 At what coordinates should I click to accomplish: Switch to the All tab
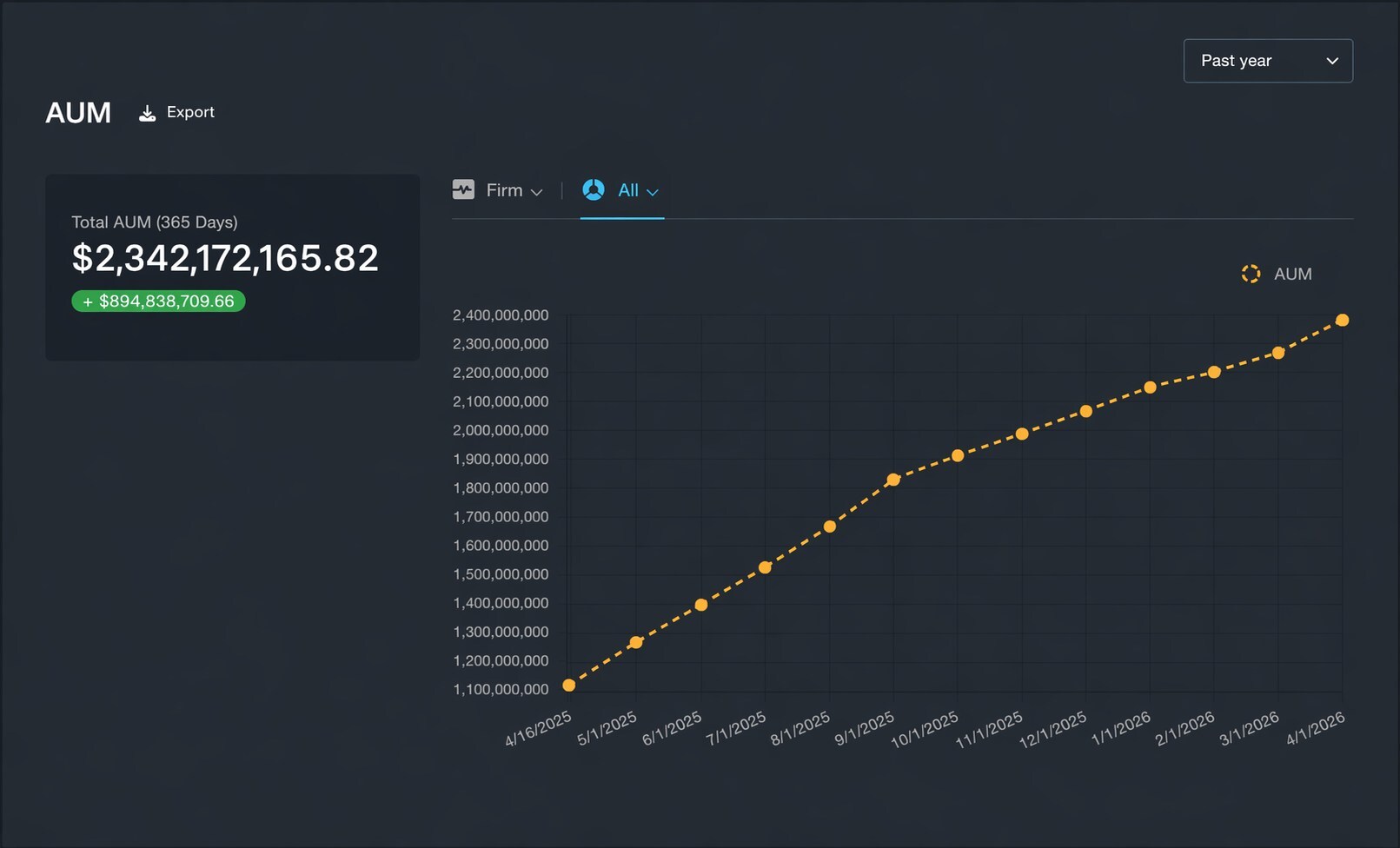click(x=627, y=190)
